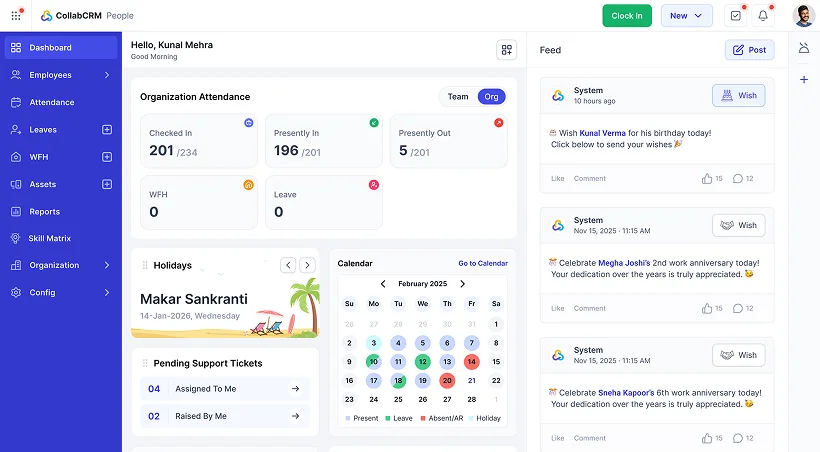The image size is (820, 452).
Task: Click the Presently Out red arrow icon
Action: coord(499,122)
